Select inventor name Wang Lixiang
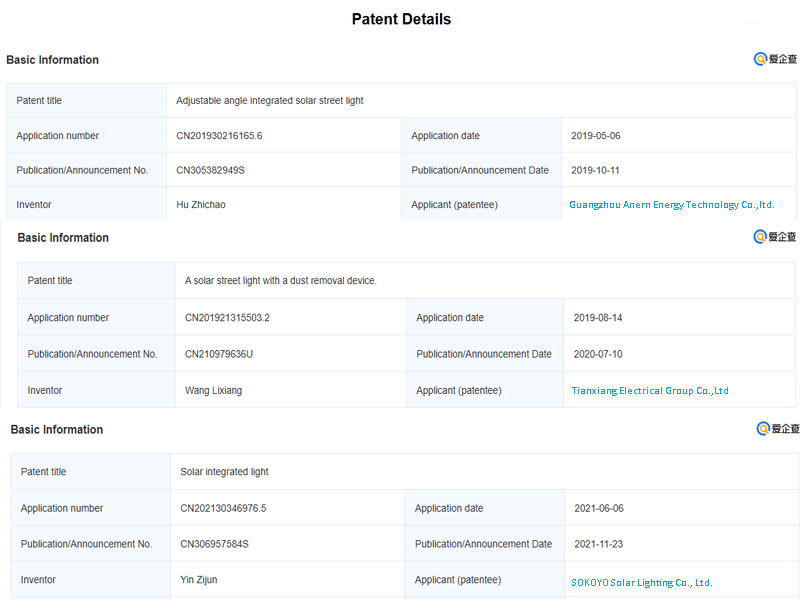This screenshot has width=800, height=600. coord(213,391)
